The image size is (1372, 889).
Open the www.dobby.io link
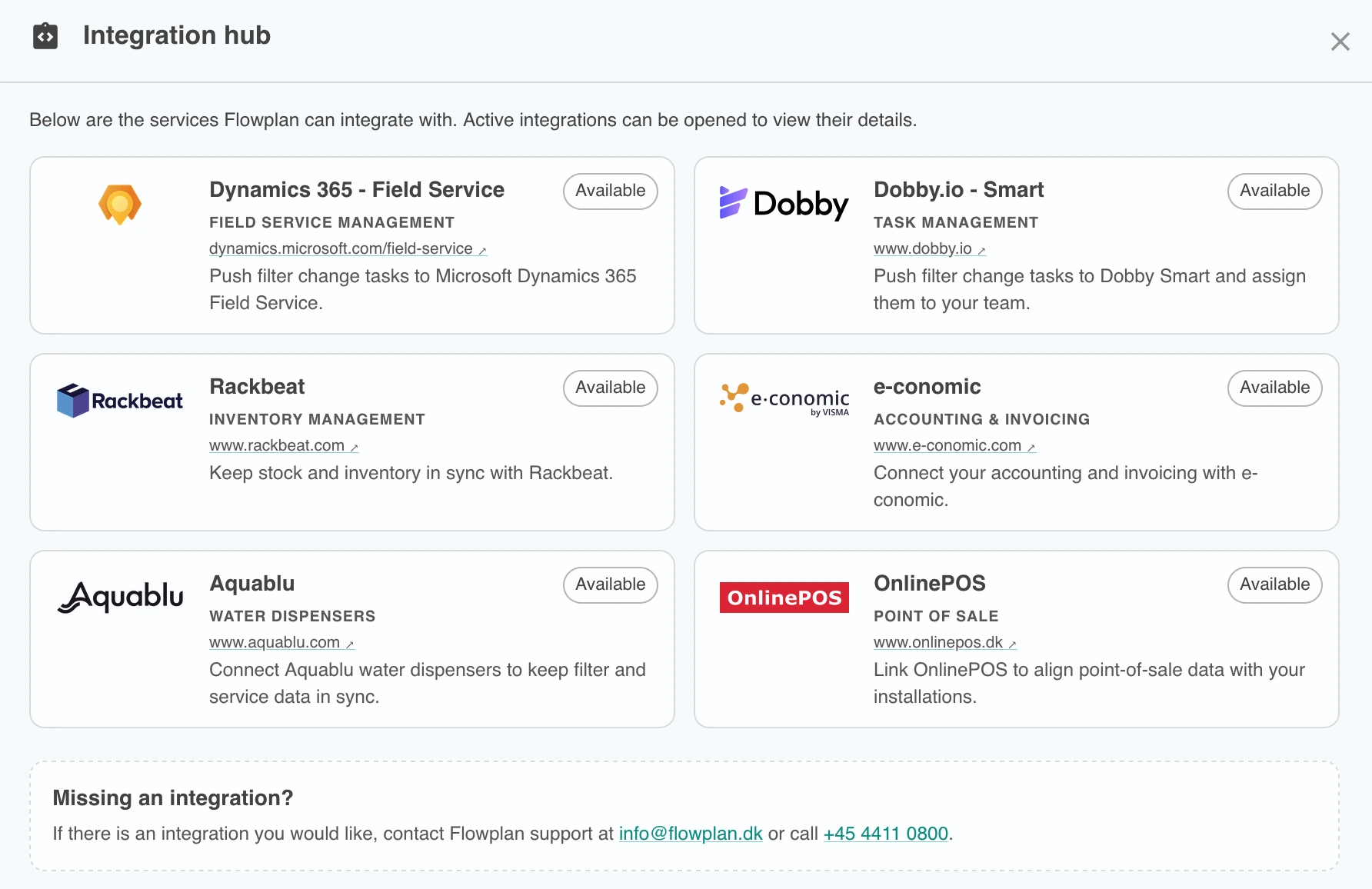[930, 248]
